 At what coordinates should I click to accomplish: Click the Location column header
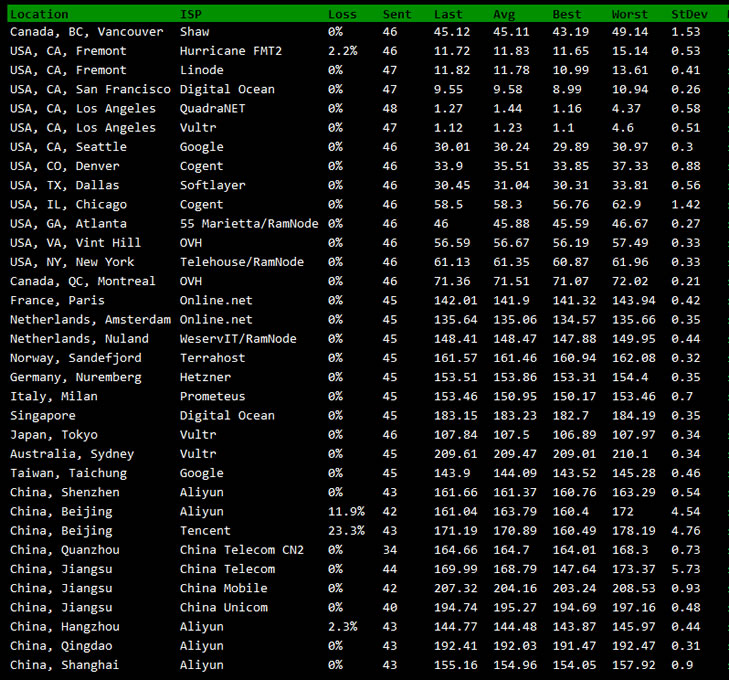(x=39, y=14)
